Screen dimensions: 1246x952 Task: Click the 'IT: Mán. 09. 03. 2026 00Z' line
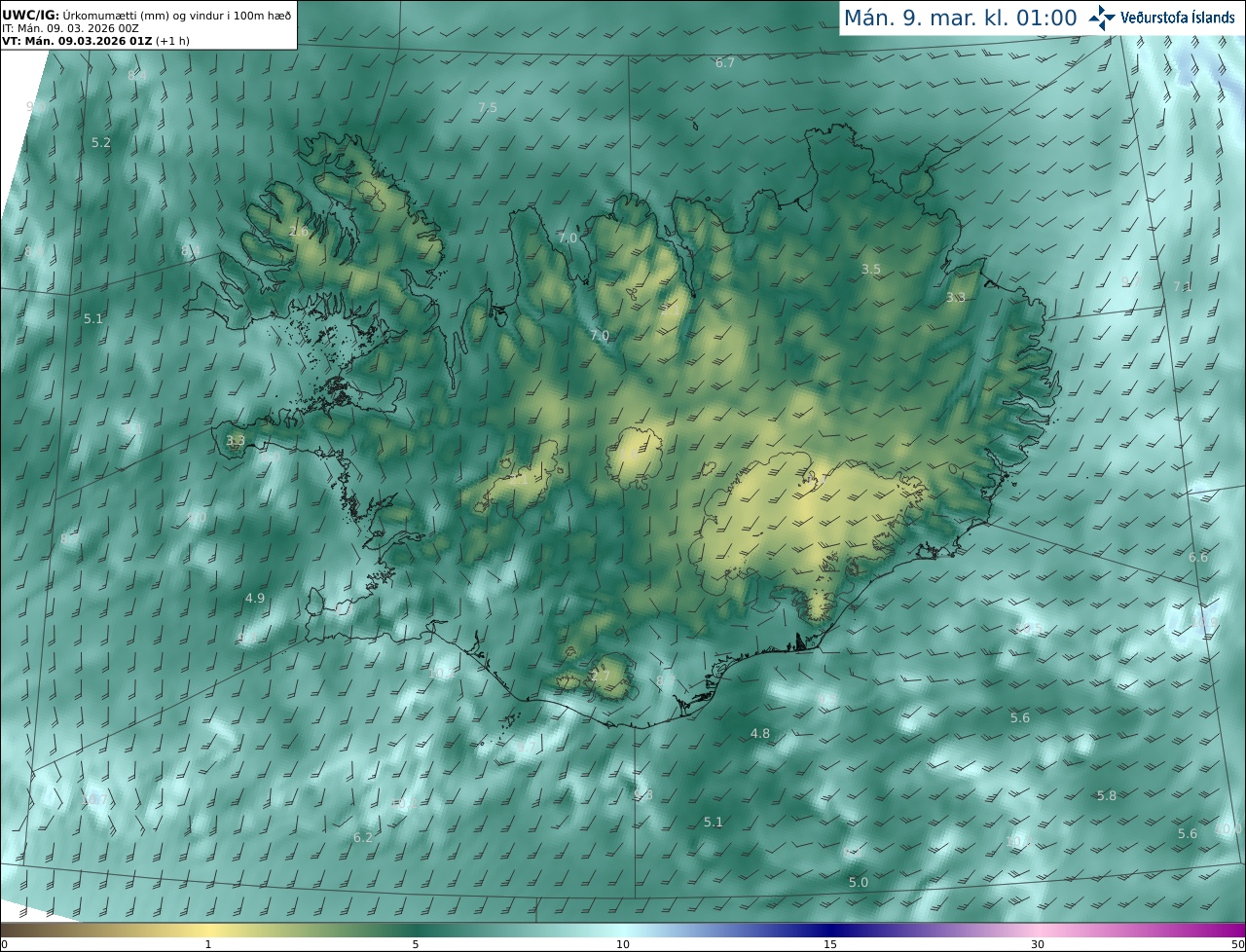click(69, 28)
